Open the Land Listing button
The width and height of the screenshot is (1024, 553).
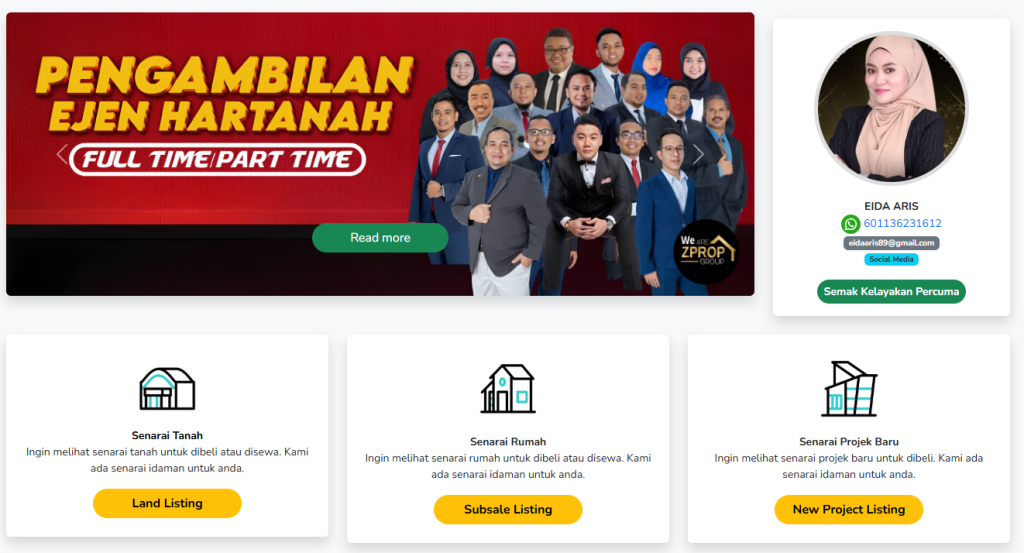[167, 503]
